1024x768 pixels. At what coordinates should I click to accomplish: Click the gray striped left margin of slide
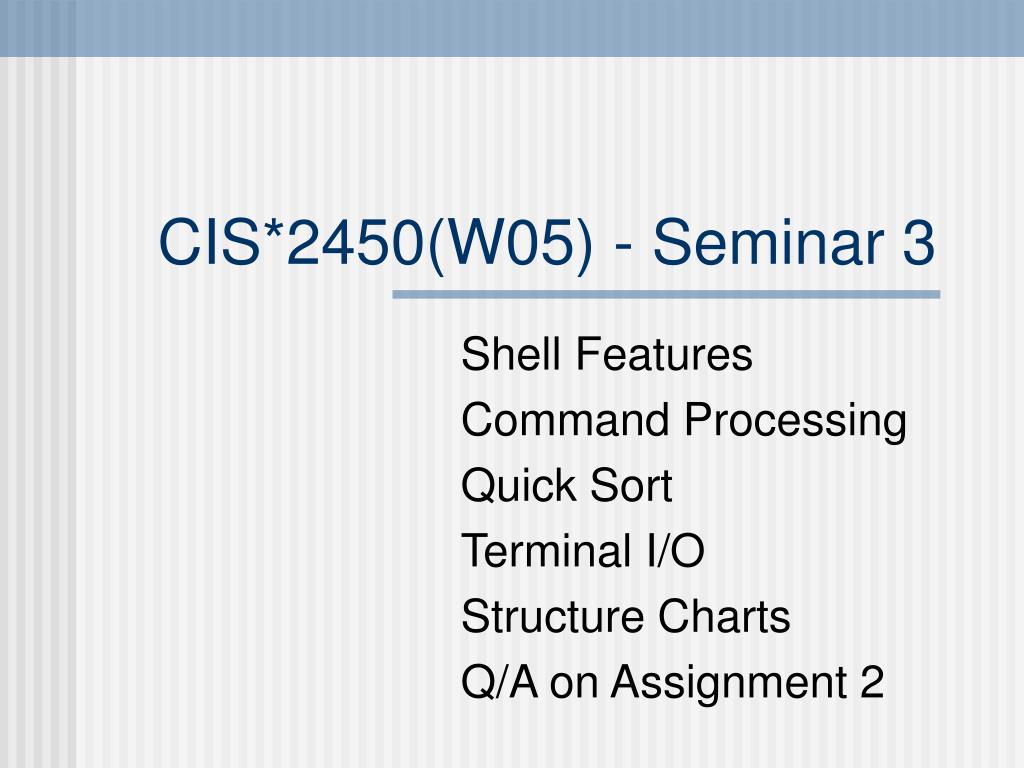coord(38,411)
